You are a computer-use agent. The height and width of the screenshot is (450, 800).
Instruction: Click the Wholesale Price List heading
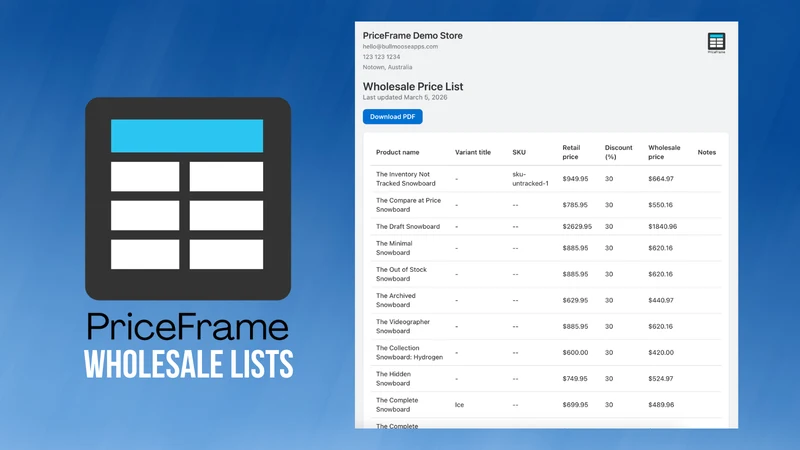[413, 86]
